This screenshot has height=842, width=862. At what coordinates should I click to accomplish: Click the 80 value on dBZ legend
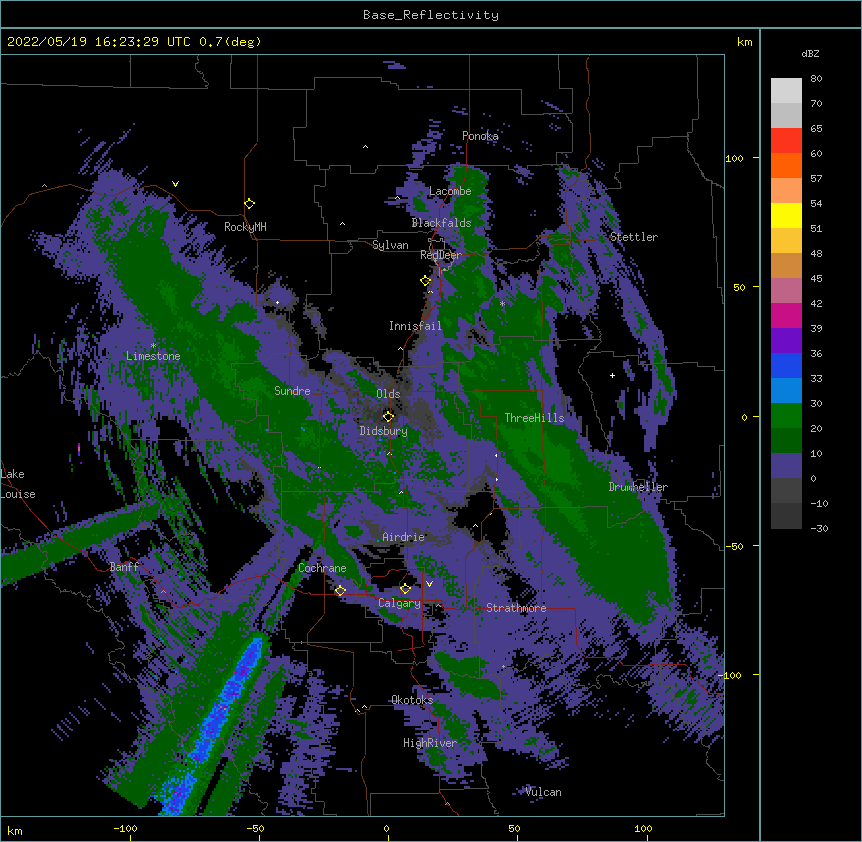pos(816,79)
